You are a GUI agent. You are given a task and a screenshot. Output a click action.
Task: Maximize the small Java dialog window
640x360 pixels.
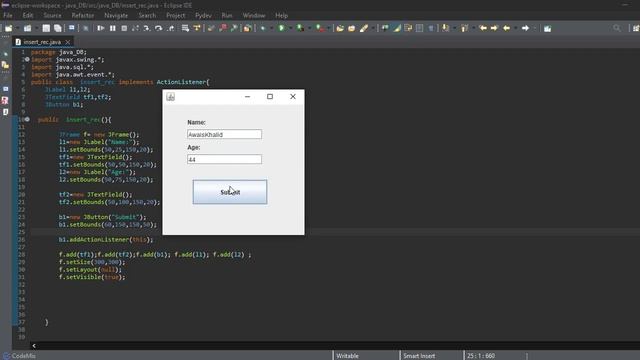[x=270, y=97]
